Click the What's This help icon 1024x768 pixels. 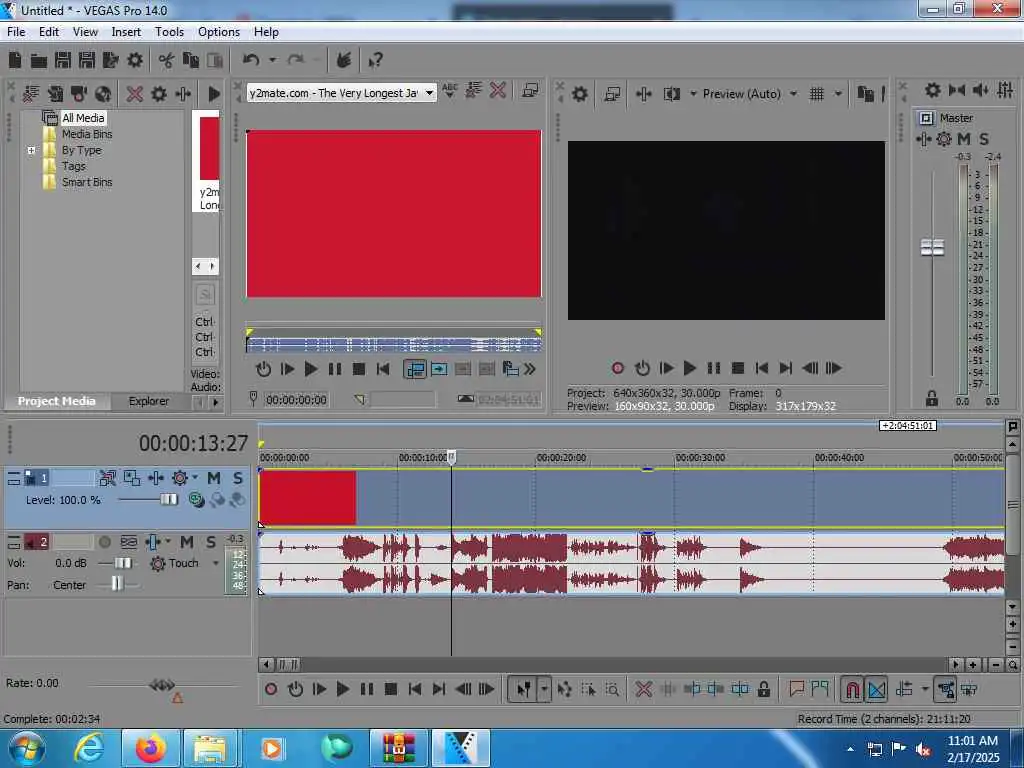click(376, 61)
